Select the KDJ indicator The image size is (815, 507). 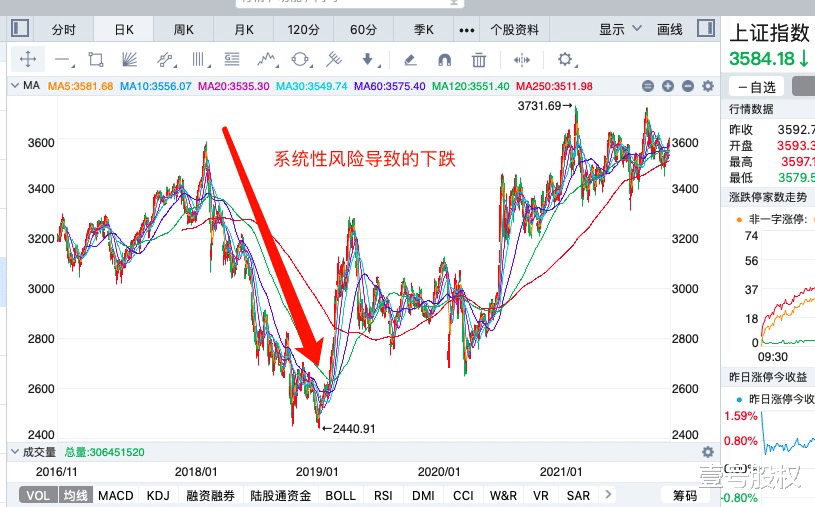coord(158,496)
